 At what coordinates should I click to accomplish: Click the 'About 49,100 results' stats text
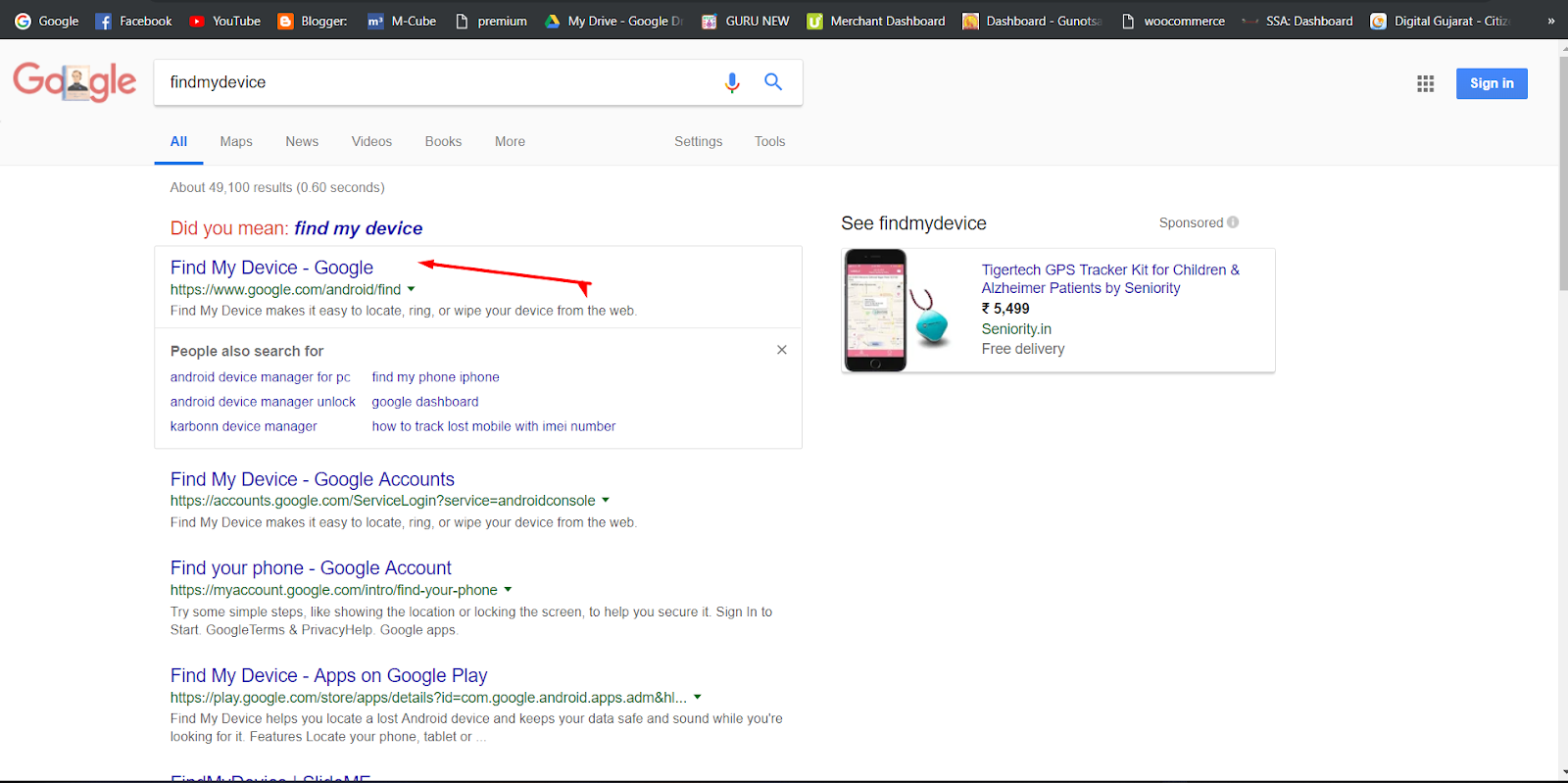pyautogui.click(x=277, y=187)
